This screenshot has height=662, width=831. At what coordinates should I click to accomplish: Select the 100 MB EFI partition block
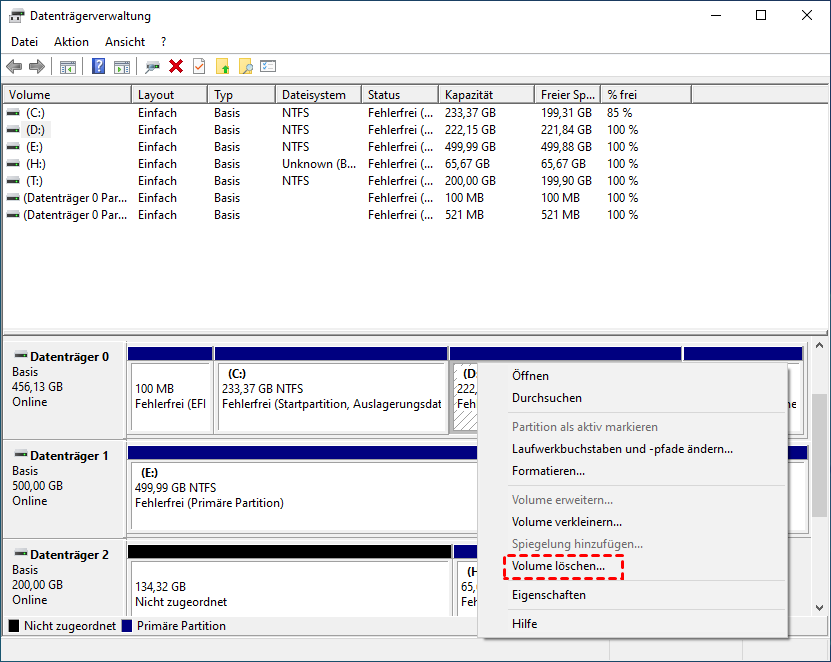170,397
